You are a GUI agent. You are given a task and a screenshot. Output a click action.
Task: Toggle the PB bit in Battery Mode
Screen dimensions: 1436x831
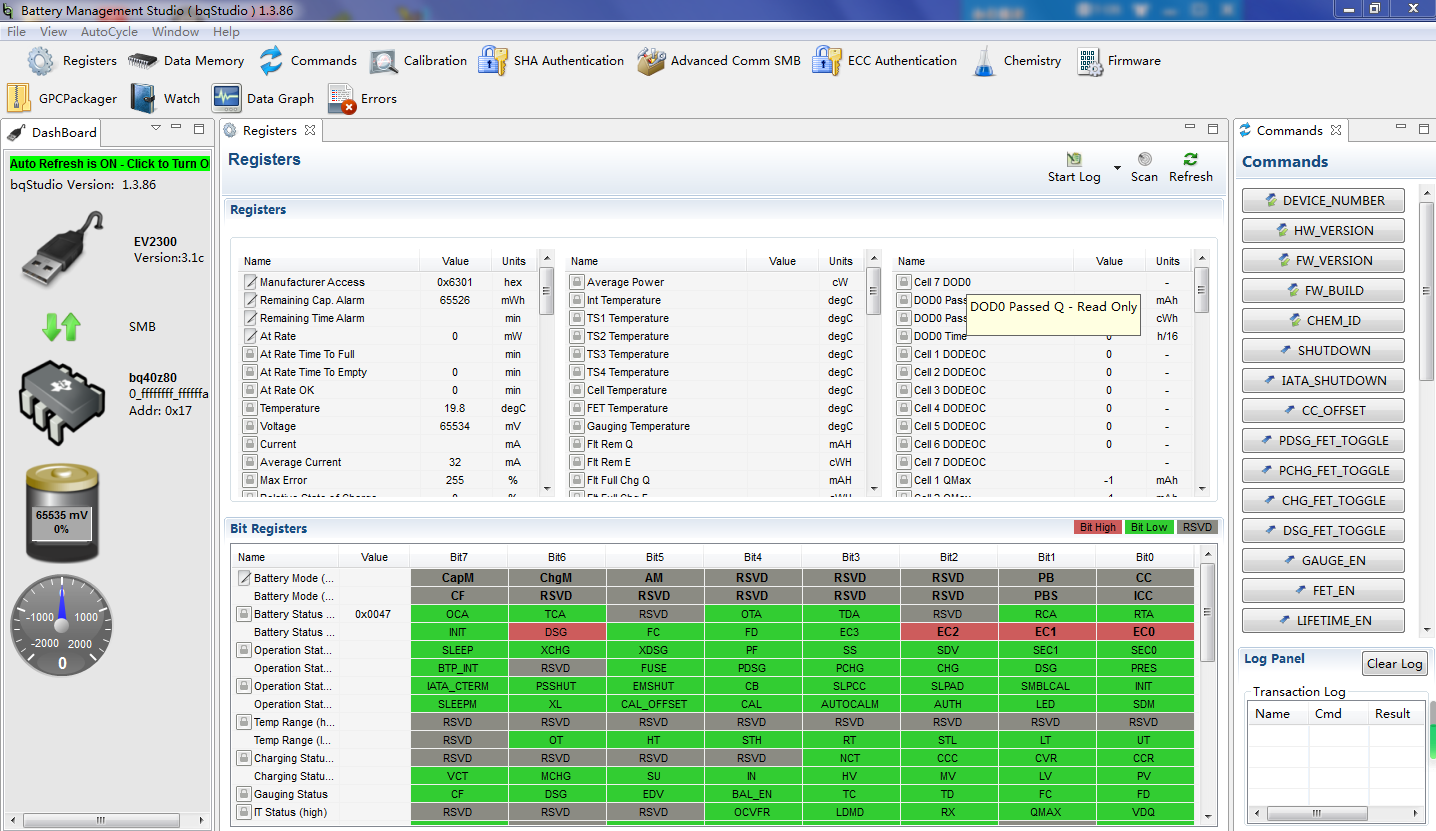pos(1047,578)
